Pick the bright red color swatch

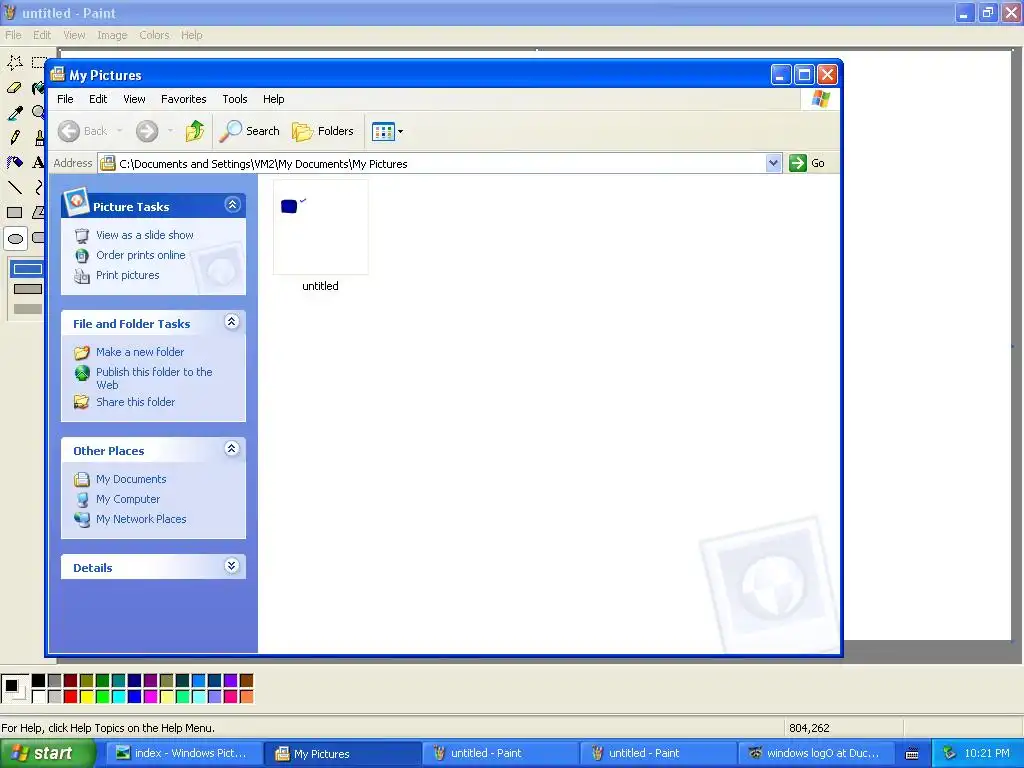tap(71, 697)
